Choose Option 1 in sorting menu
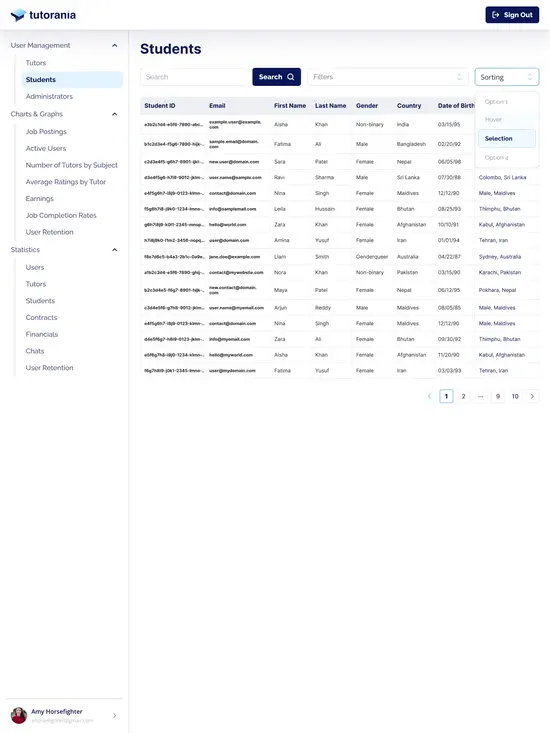Screen dimensions: 550x733 pyautogui.click(x=507, y=101)
